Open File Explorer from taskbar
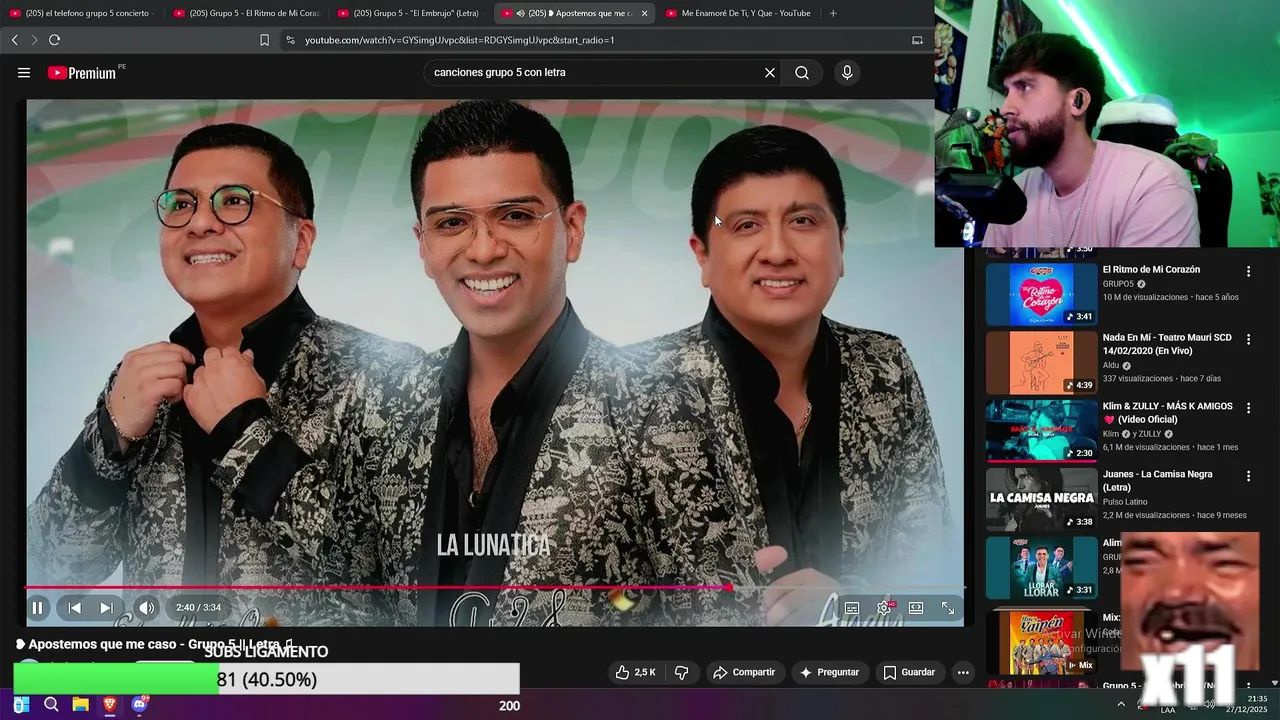 (x=80, y=705)
